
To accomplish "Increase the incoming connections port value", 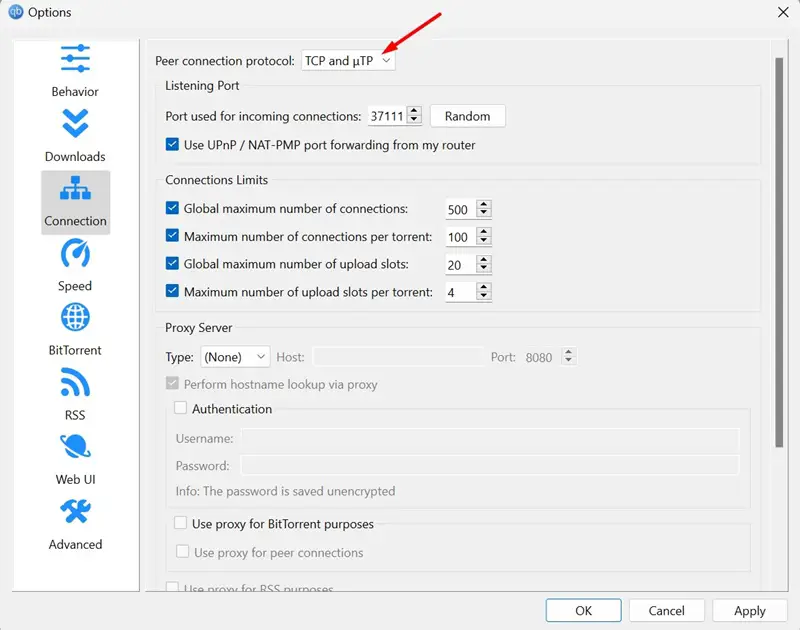I will [414, 111].
